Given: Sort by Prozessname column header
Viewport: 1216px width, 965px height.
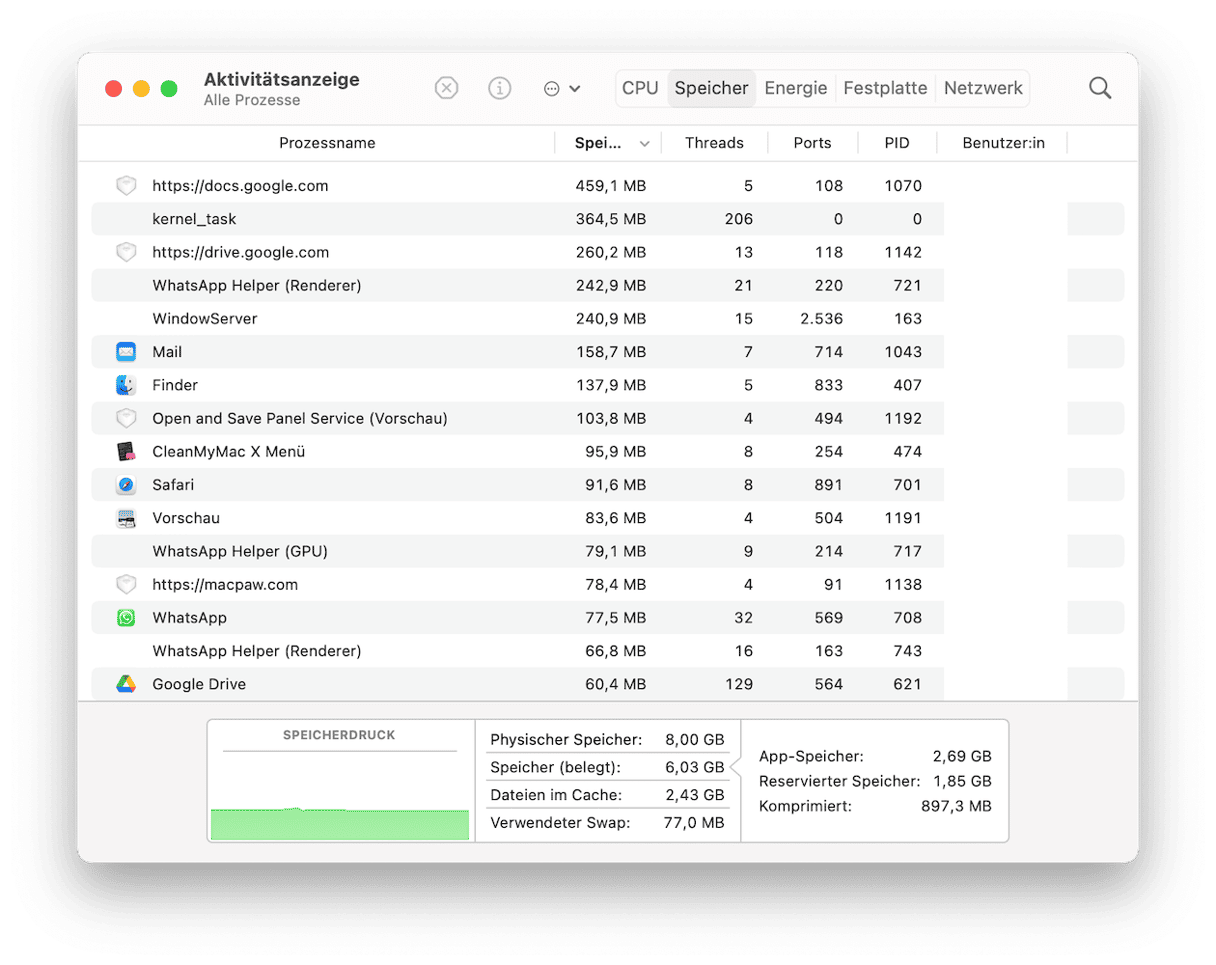Looking at the screenshot, I should [327, 143].
